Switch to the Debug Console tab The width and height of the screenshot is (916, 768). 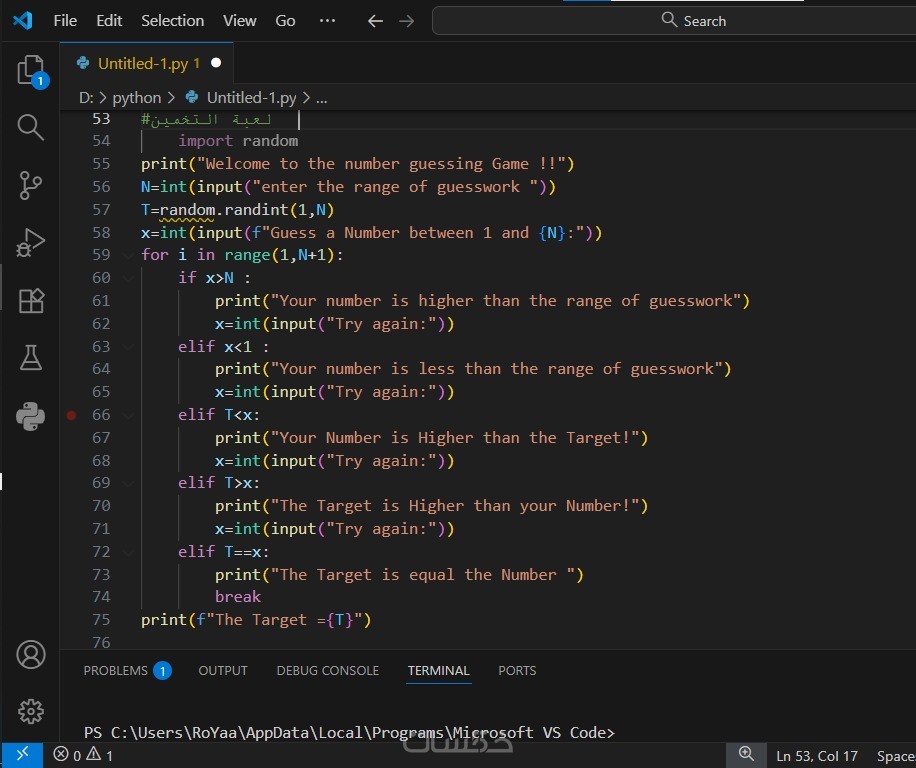327,670
